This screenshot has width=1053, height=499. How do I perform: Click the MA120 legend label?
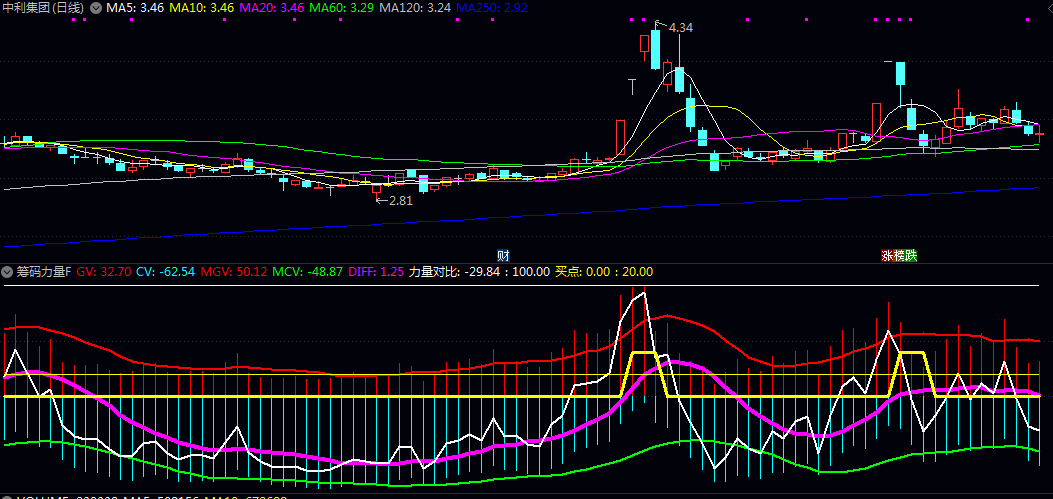tap(414, 7)
